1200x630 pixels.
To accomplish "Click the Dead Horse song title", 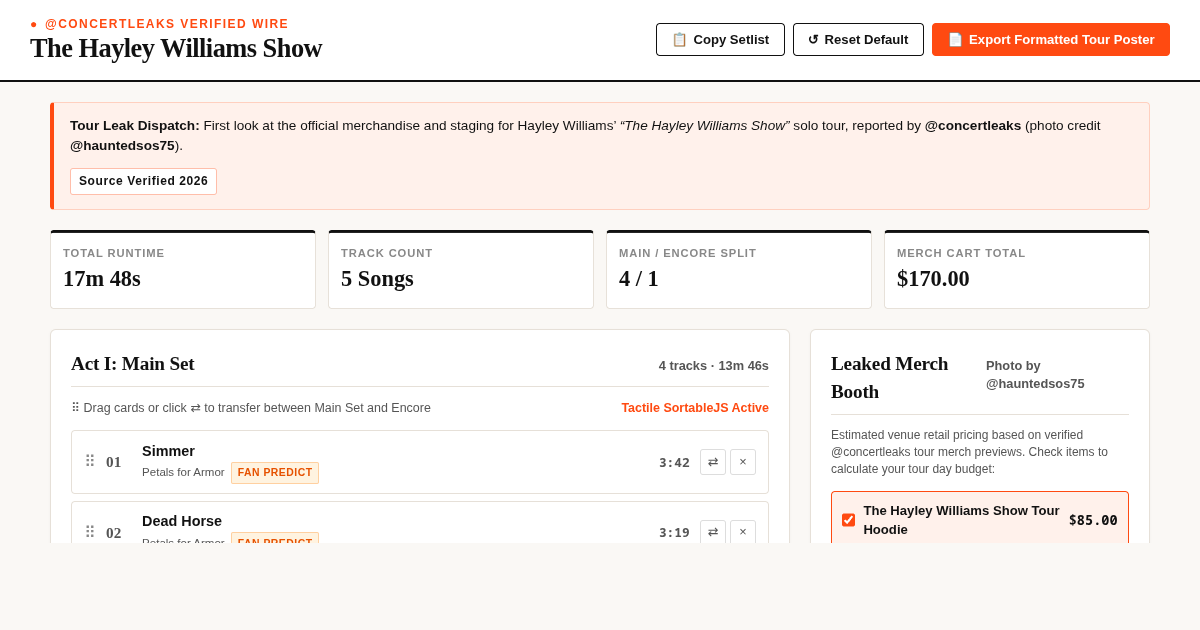I will (182, 521).
